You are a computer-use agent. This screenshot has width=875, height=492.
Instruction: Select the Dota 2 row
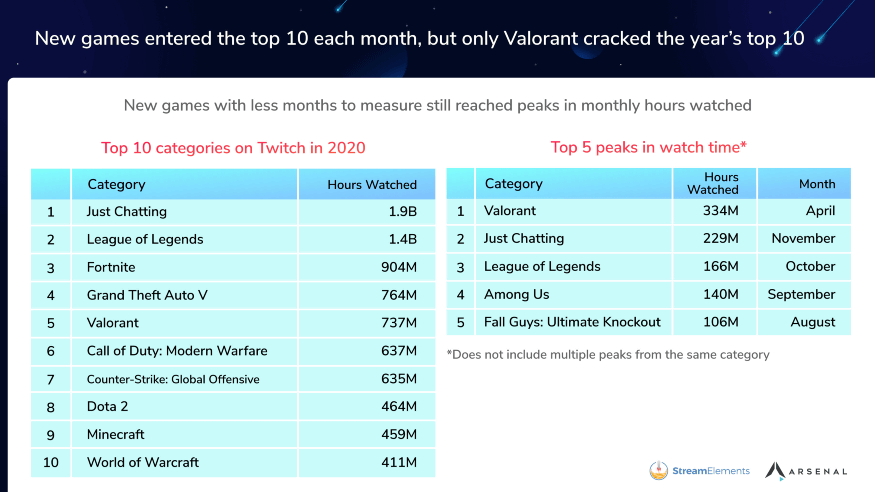click(107, 407)
